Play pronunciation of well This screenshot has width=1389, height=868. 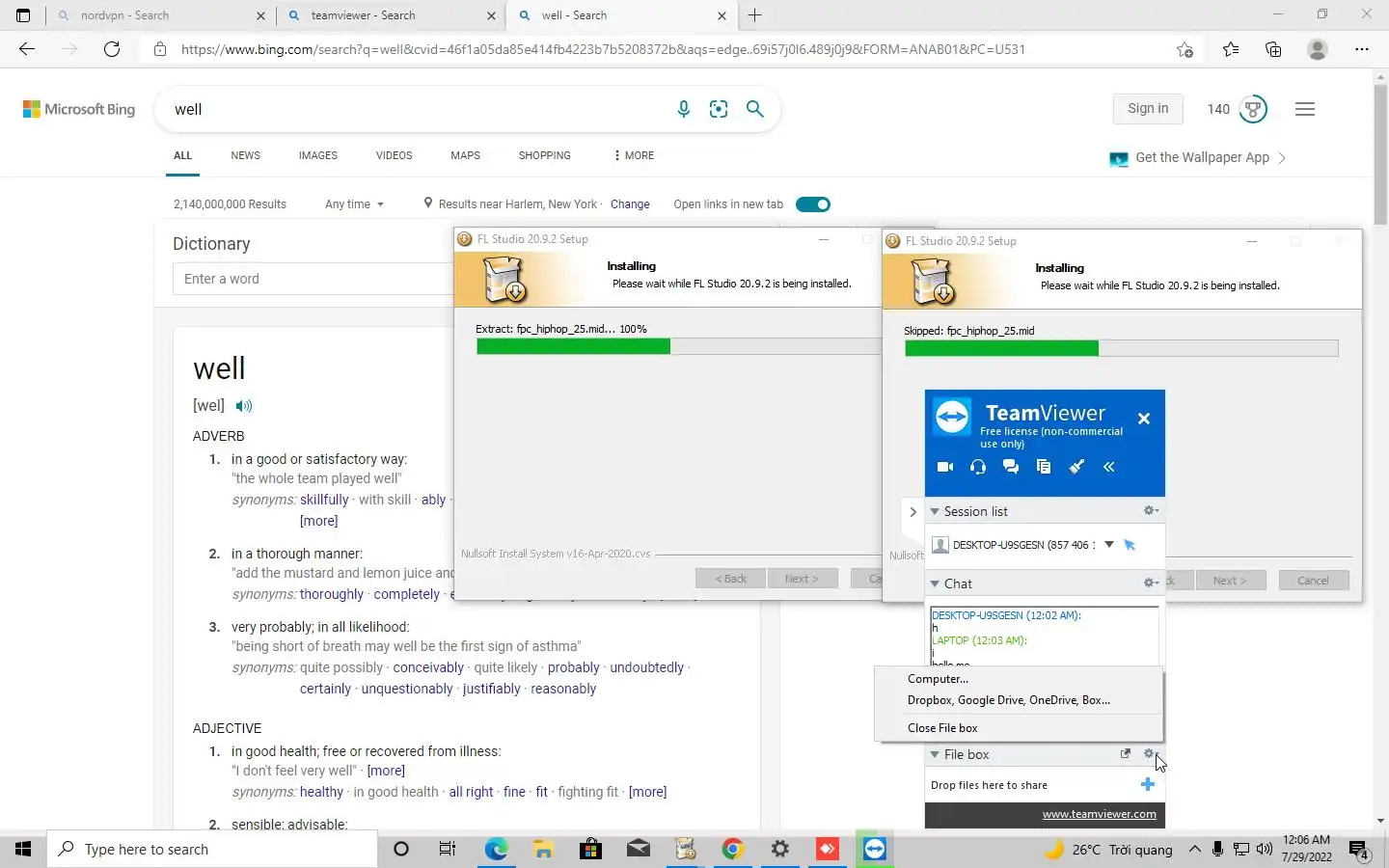(244, 406)
